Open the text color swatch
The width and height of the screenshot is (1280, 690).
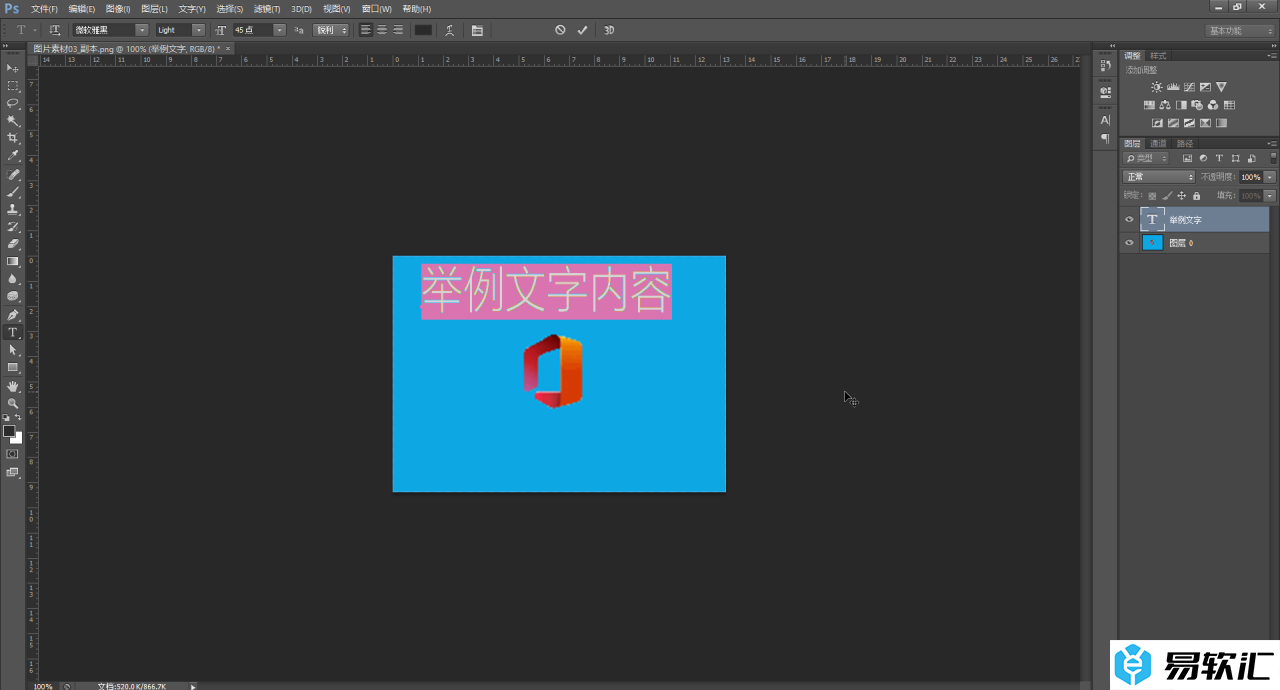point(424,30)
